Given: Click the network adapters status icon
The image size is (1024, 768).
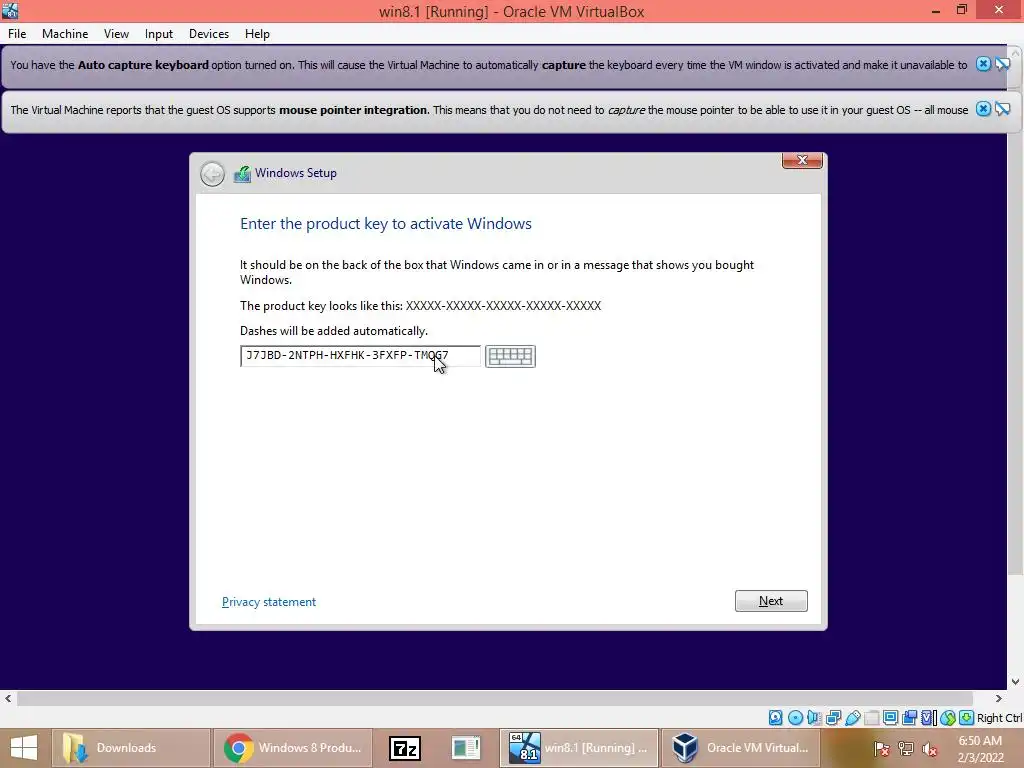Looking at the screenshot, I should [x=833, y=718].
